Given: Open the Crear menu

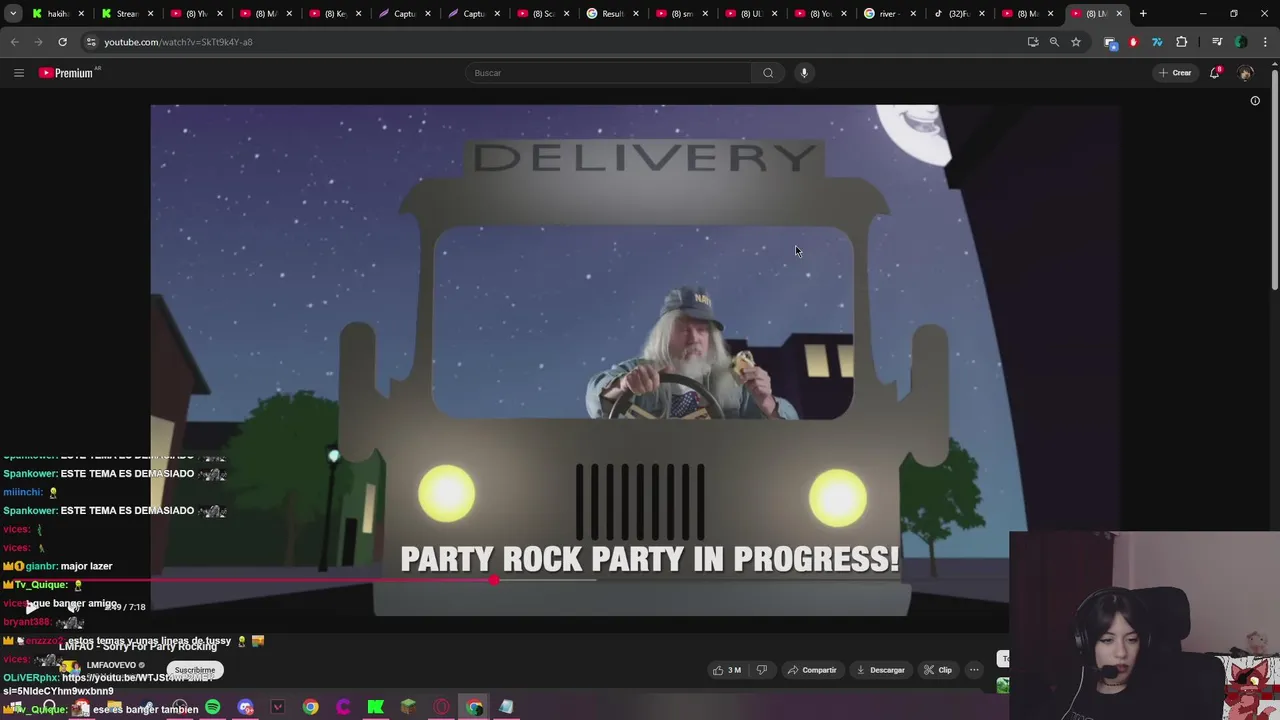Looking at the screenshot, I should click(x=1175, y=73).
